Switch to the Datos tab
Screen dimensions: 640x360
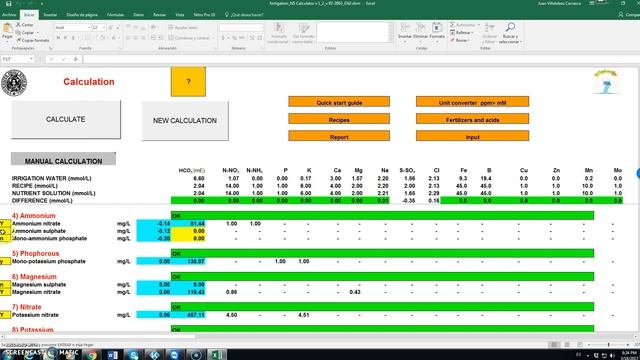tap(138, 15)
